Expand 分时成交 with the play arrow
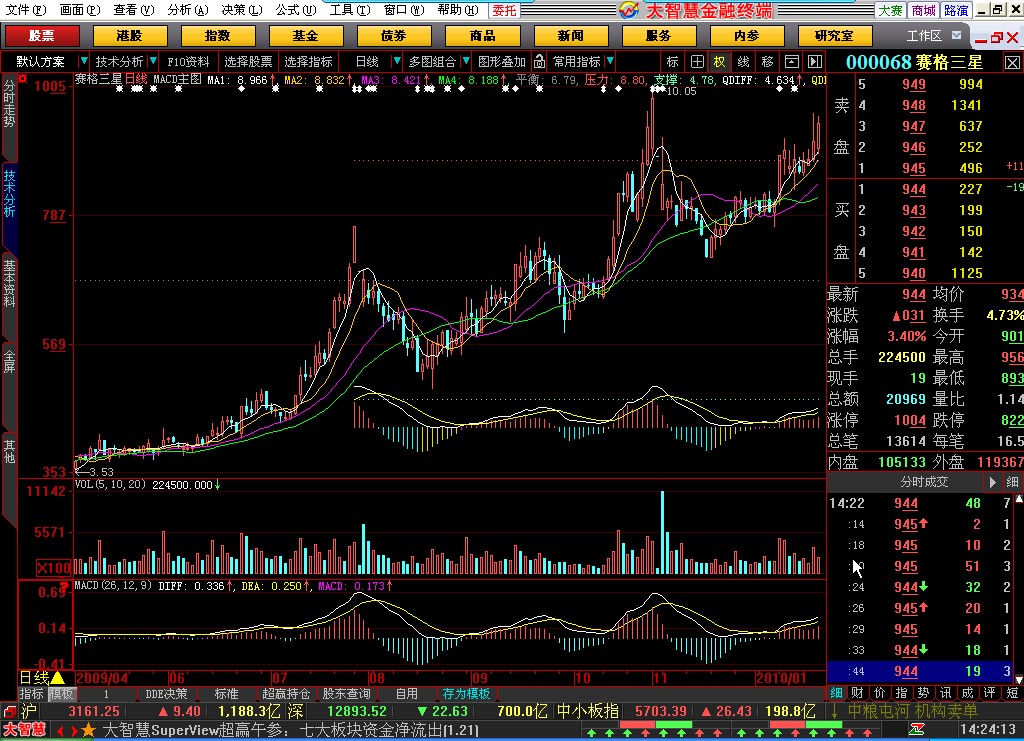Image resolution: width=1024 pixels, height=741 pixels. 992,482
